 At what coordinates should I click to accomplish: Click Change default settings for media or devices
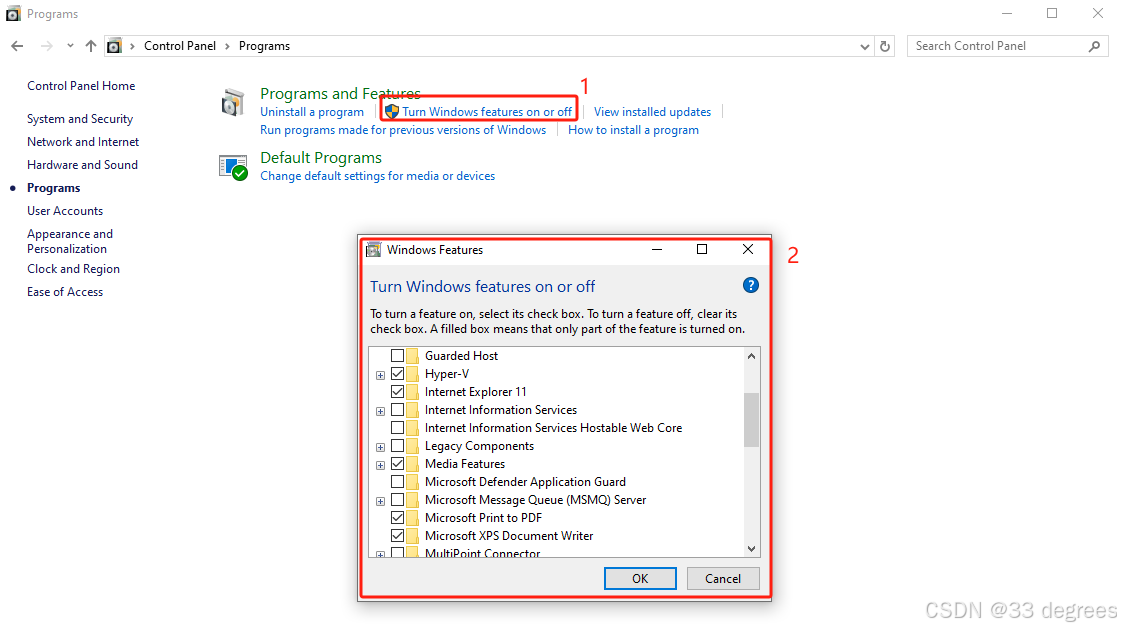coord(377,176)
